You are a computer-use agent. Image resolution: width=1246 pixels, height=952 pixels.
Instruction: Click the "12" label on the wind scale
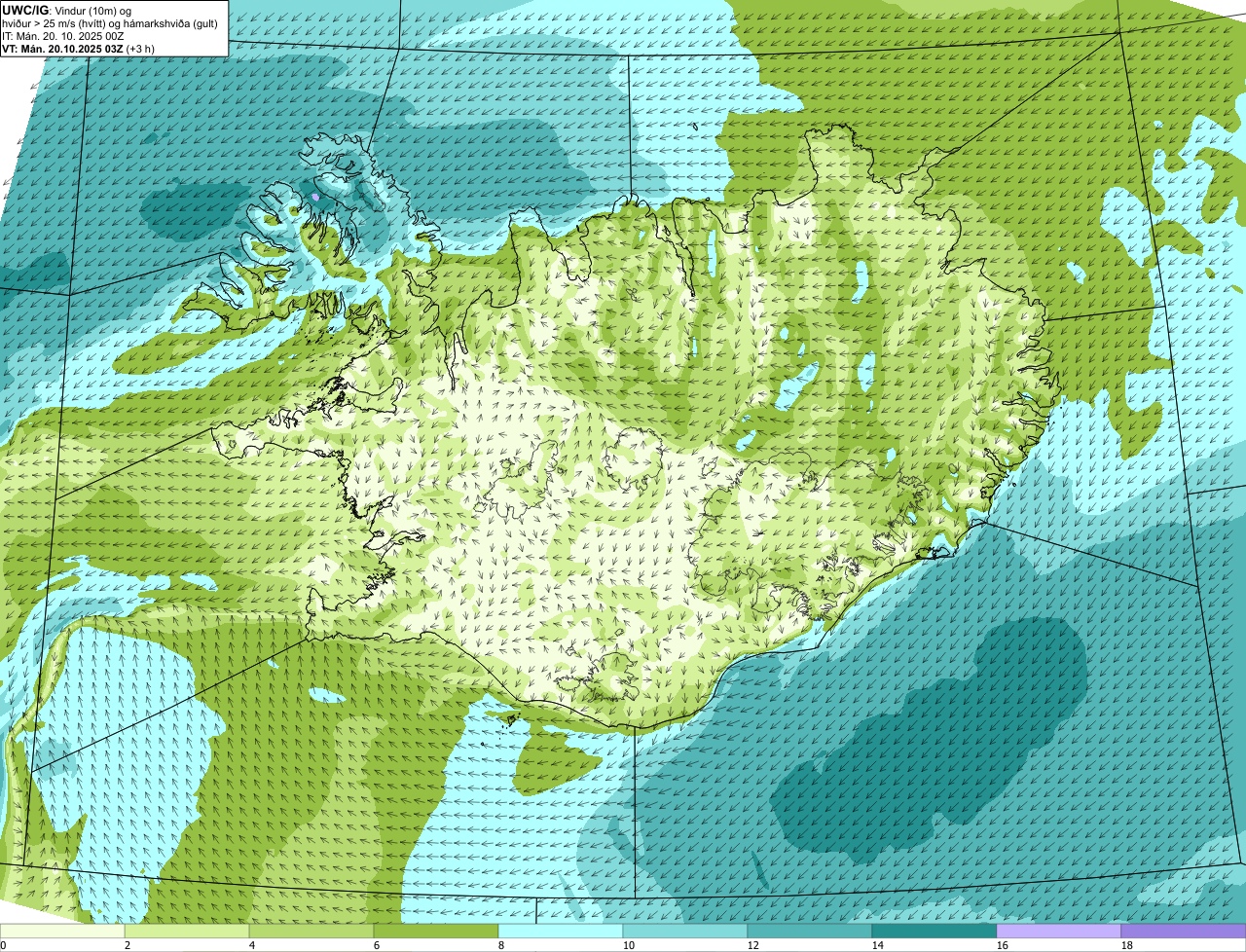753,945
